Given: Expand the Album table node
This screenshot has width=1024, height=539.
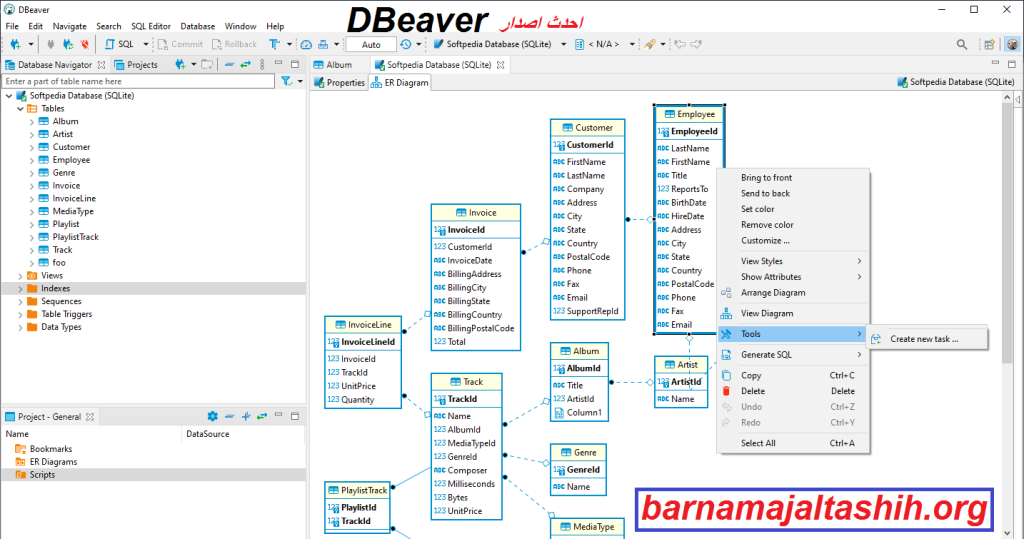Looking at the screenshot, I should [31, 122].
